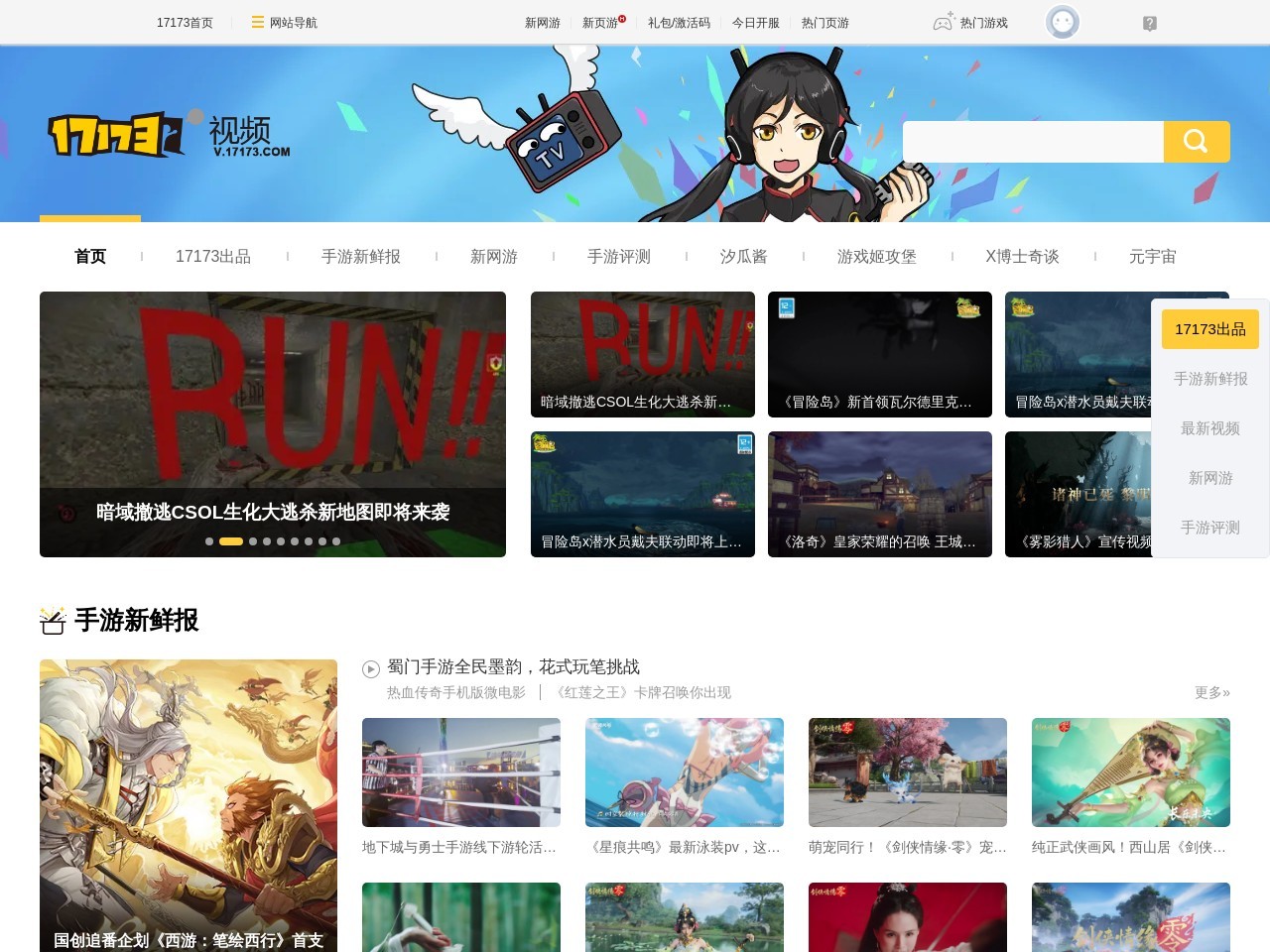Image resolution: width=1270 pixels, height=952 pixels.
Task: Click the play icon beside 蜀门手游全民墨韵
Action: (x=371, y=669)
